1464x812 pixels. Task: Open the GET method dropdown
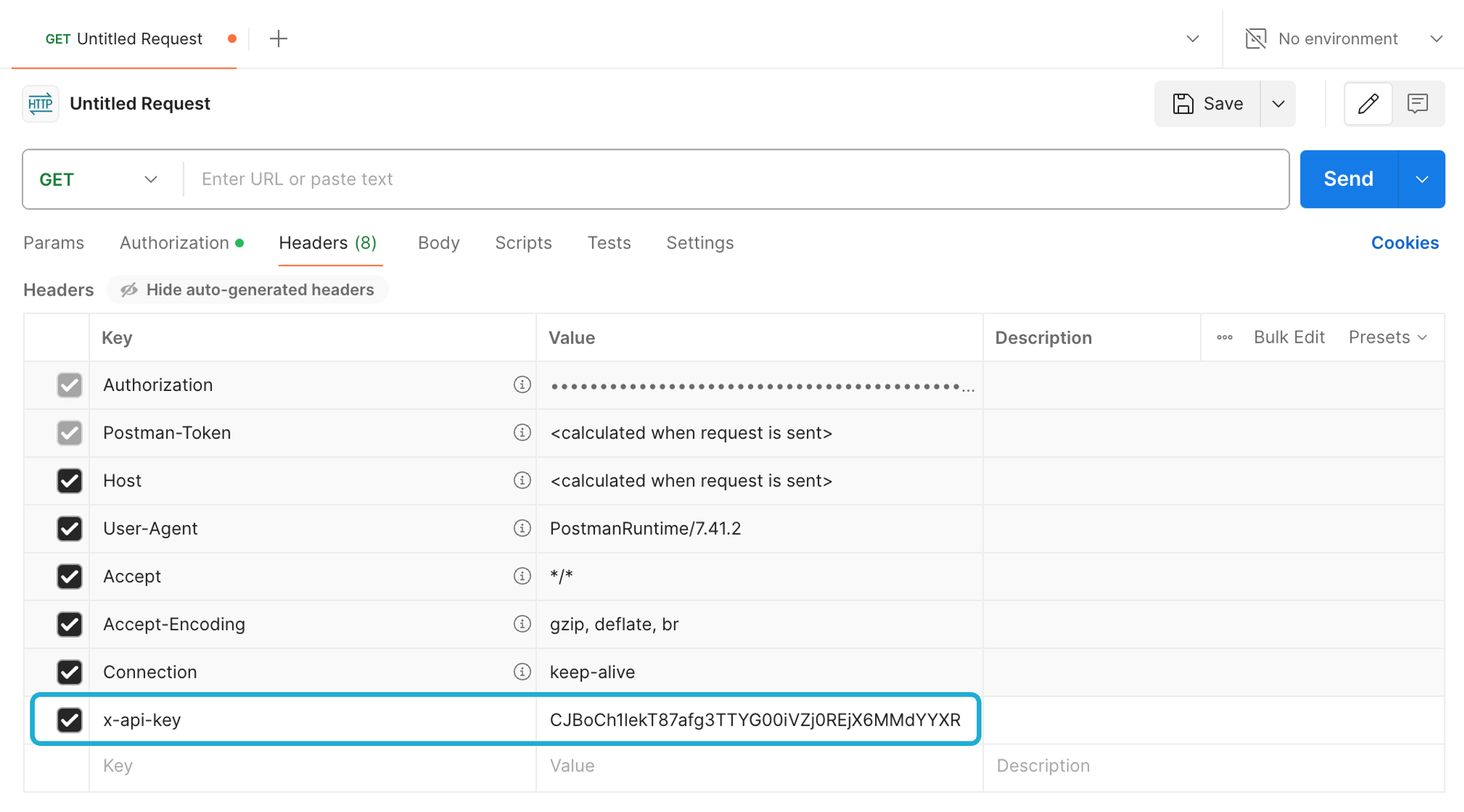click(99, 179)
